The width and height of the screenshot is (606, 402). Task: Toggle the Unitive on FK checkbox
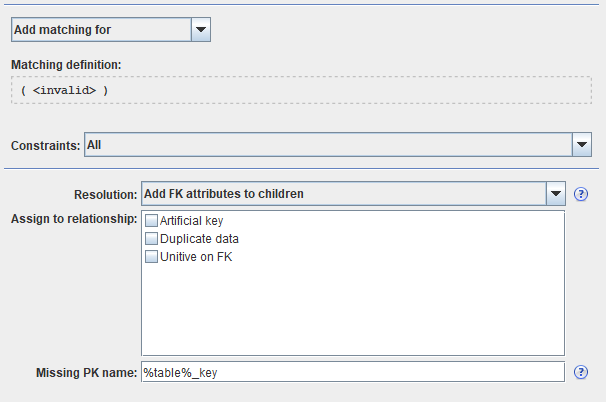tap(151, 257)
